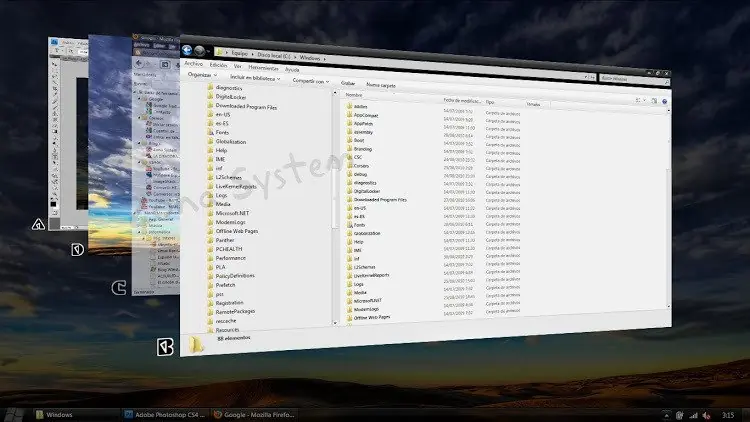Click the blue help icon in Explorer toolbar

(664, 101)
